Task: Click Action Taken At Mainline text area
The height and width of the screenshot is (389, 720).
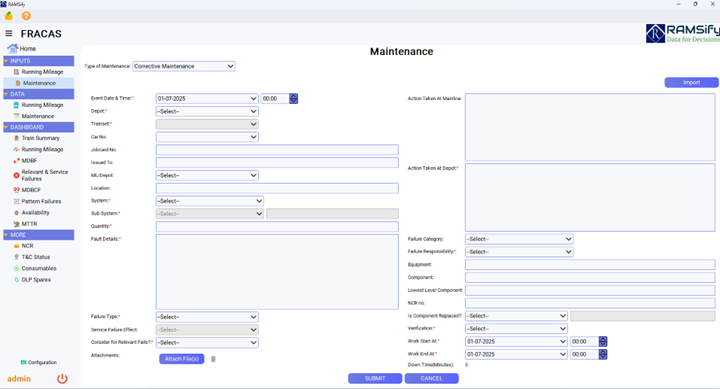Action: [590, 127]
